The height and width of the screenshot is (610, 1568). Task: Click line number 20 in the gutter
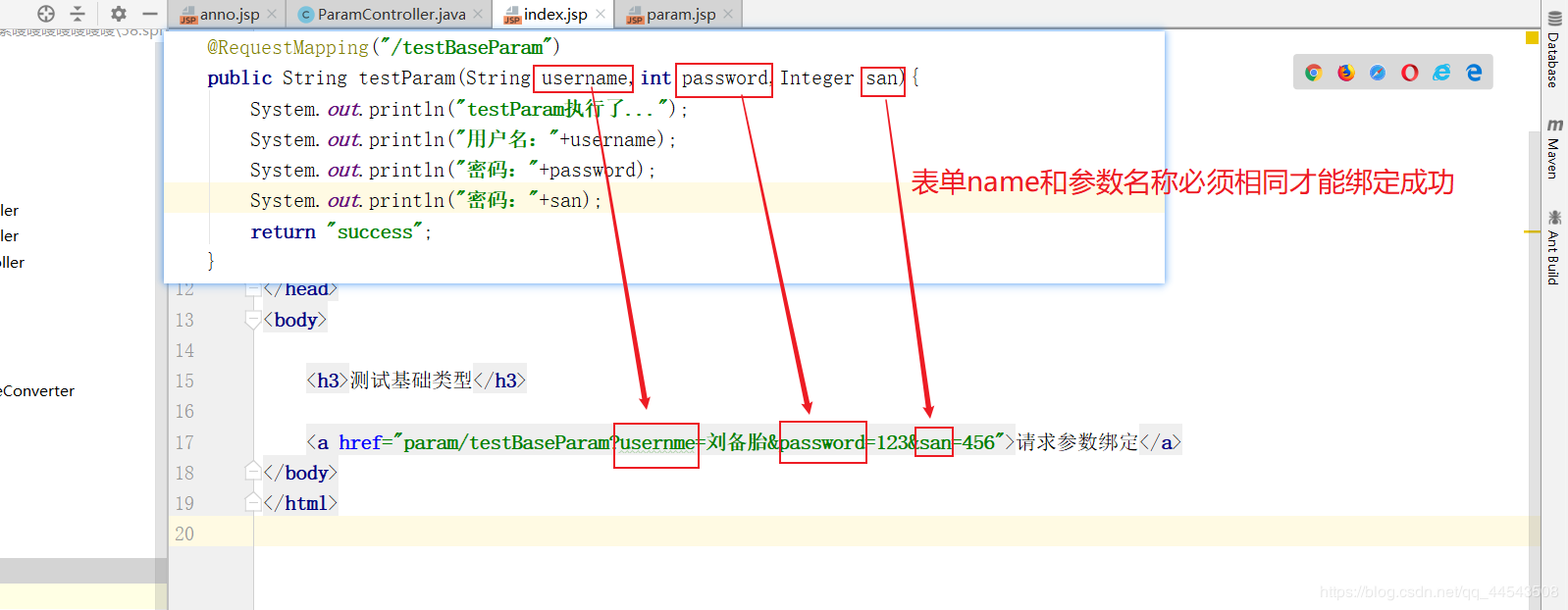[184, 534]
